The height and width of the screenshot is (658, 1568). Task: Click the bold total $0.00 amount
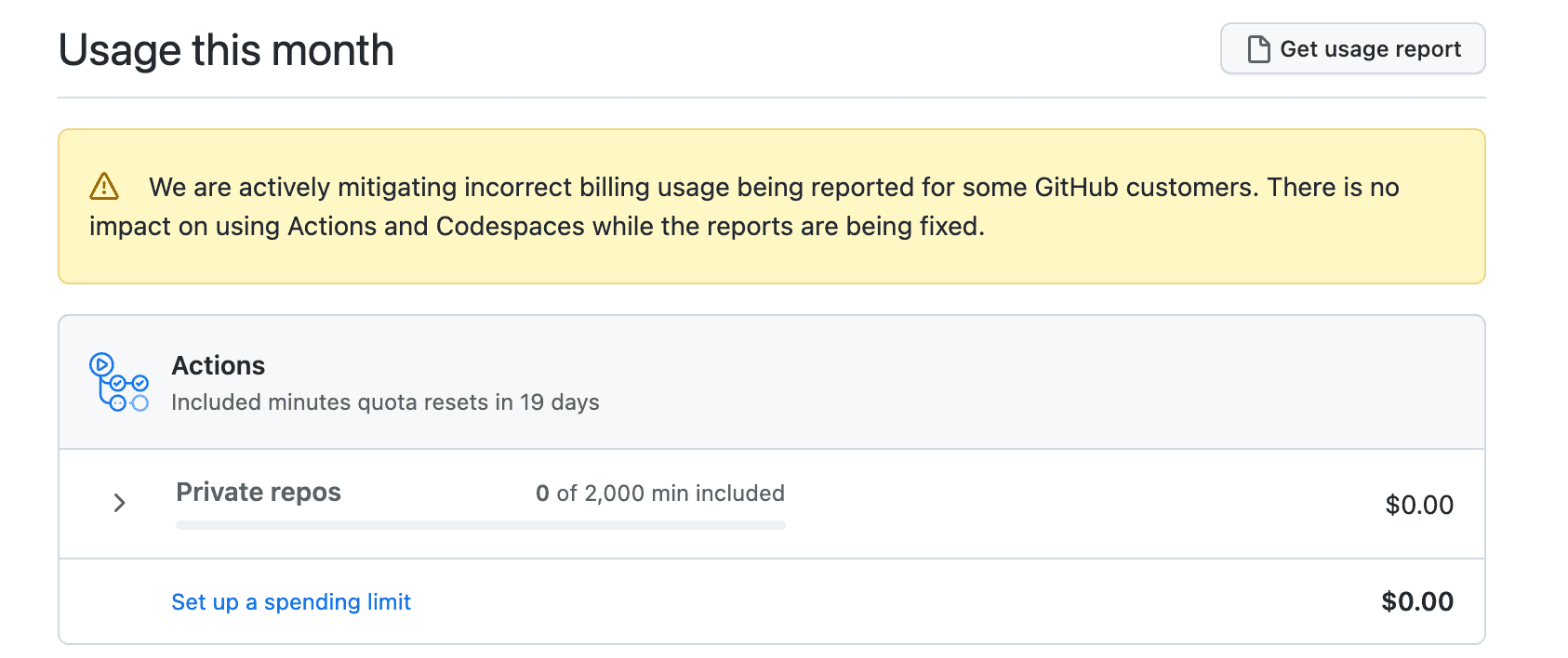(1416, 601)
